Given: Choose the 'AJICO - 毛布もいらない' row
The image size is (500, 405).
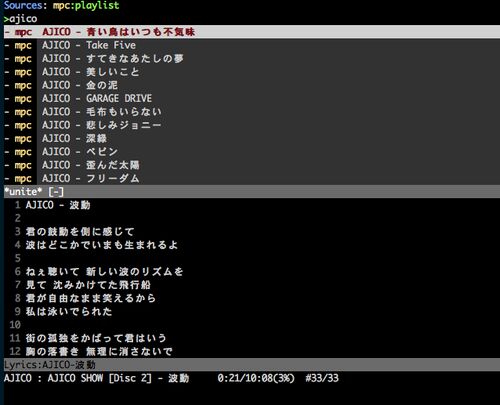Looking at the screenshot, I should click(252, 112).
